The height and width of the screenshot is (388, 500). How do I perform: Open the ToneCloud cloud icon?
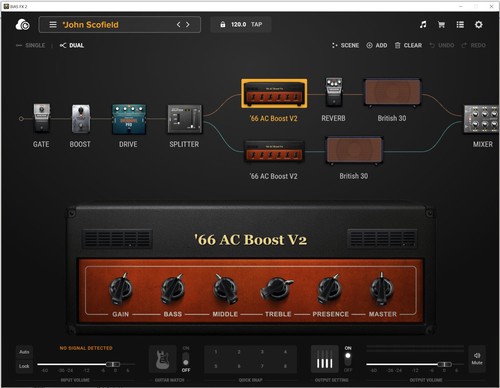[x=23, y=25]
